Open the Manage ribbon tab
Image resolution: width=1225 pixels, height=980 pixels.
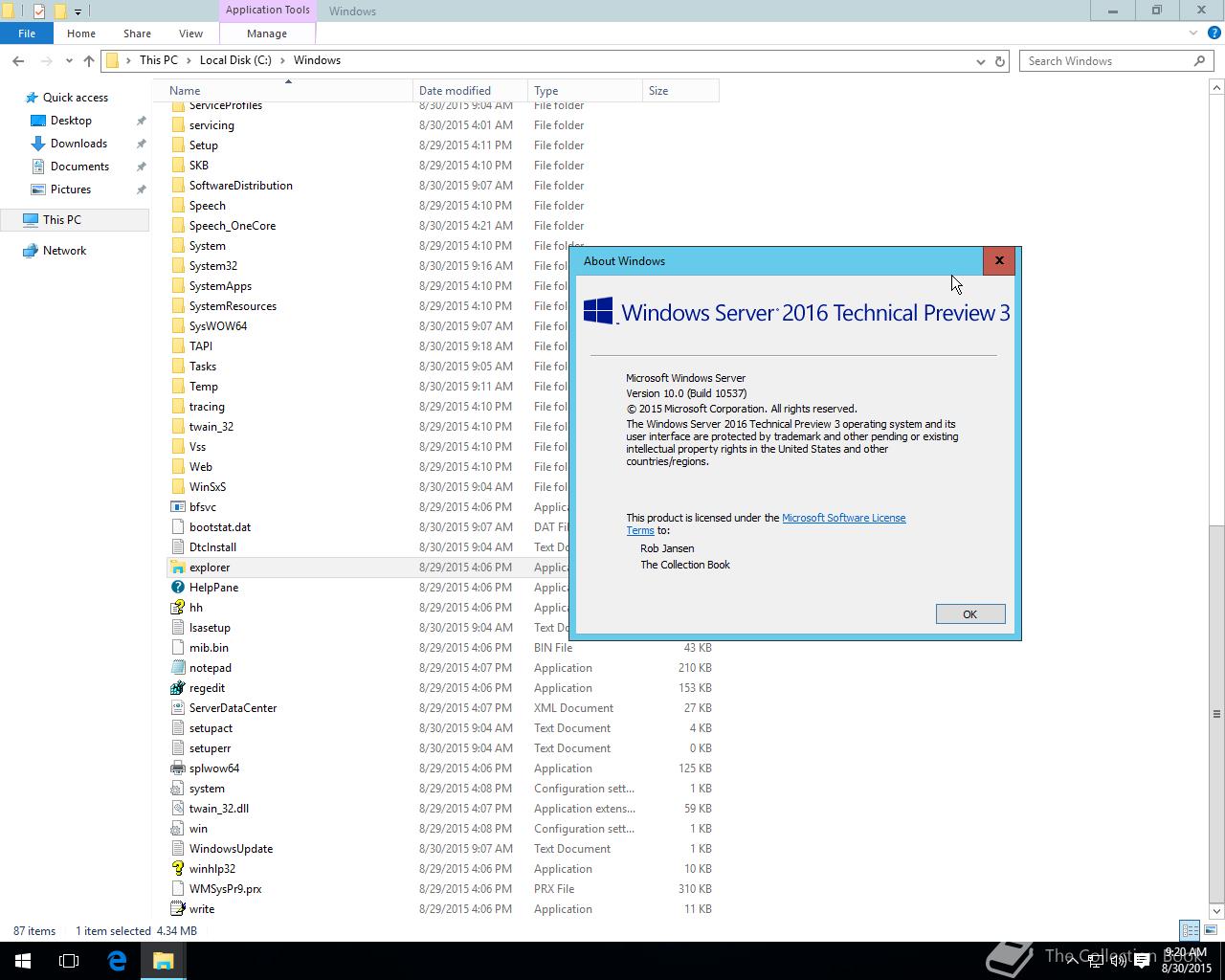(267, 33)
